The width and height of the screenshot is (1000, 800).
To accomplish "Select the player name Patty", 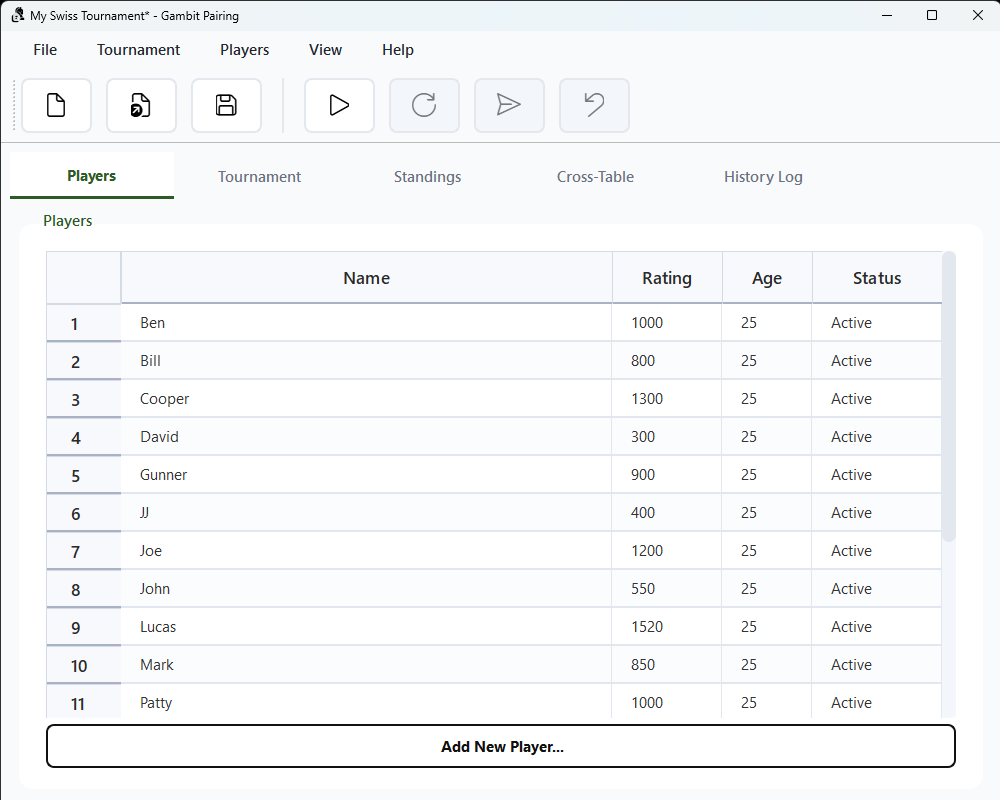I will pyautogui.click(x=156, y=702).
